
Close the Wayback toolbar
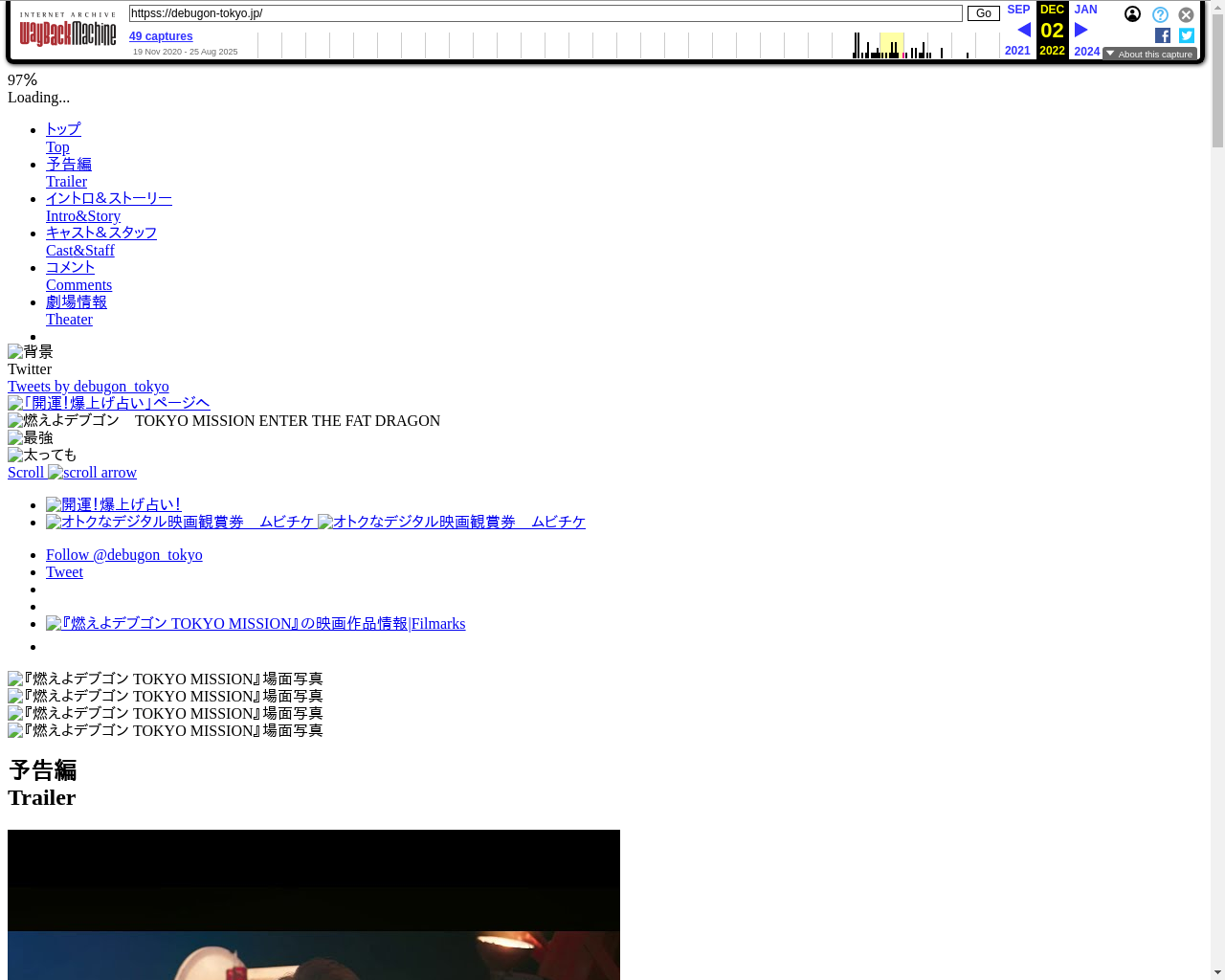1186,14
